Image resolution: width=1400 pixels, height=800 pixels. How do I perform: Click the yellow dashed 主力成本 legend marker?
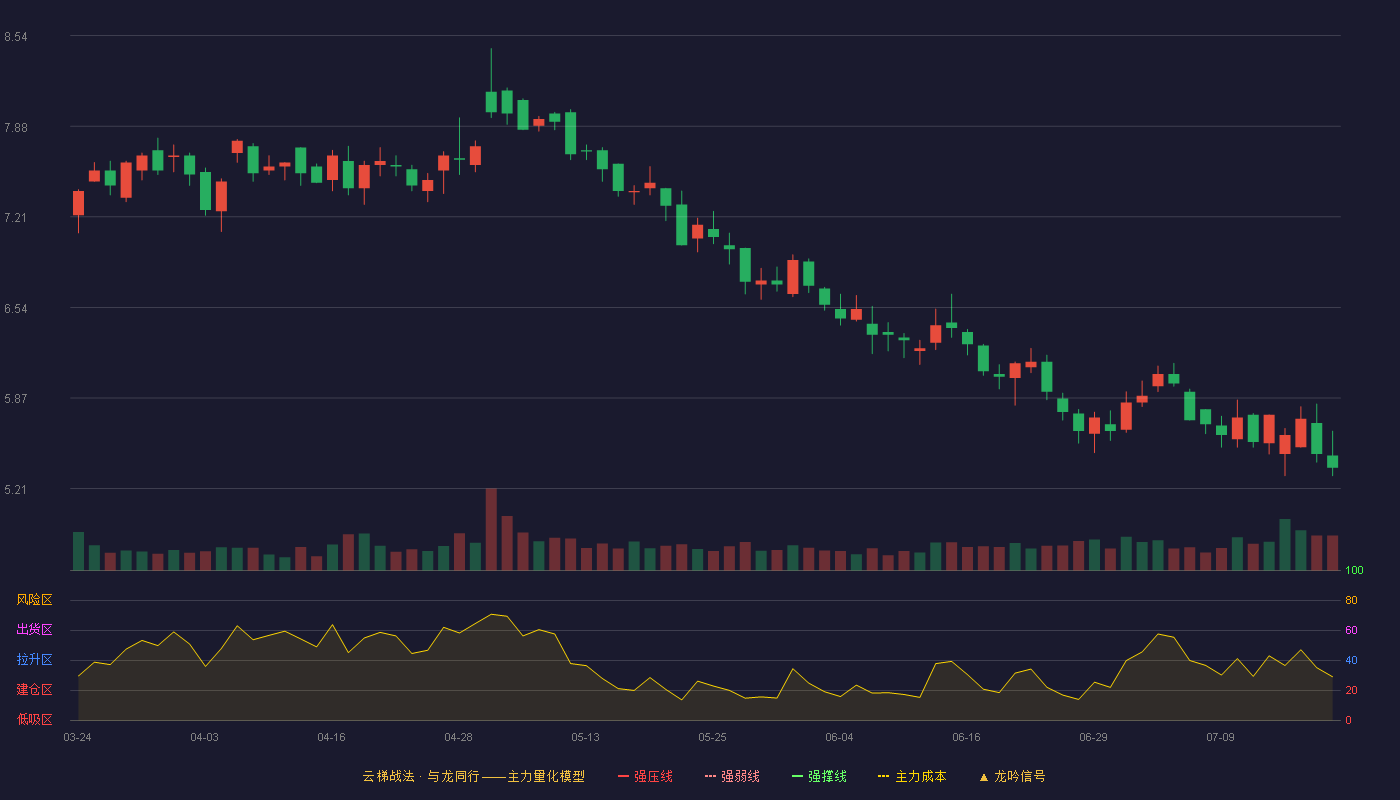883,776
